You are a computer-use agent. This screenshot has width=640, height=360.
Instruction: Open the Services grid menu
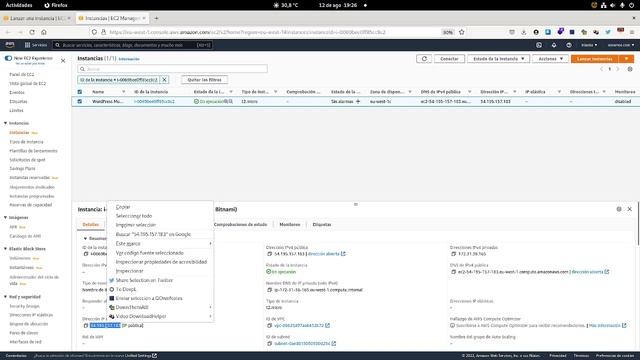[x=36, y=45]
